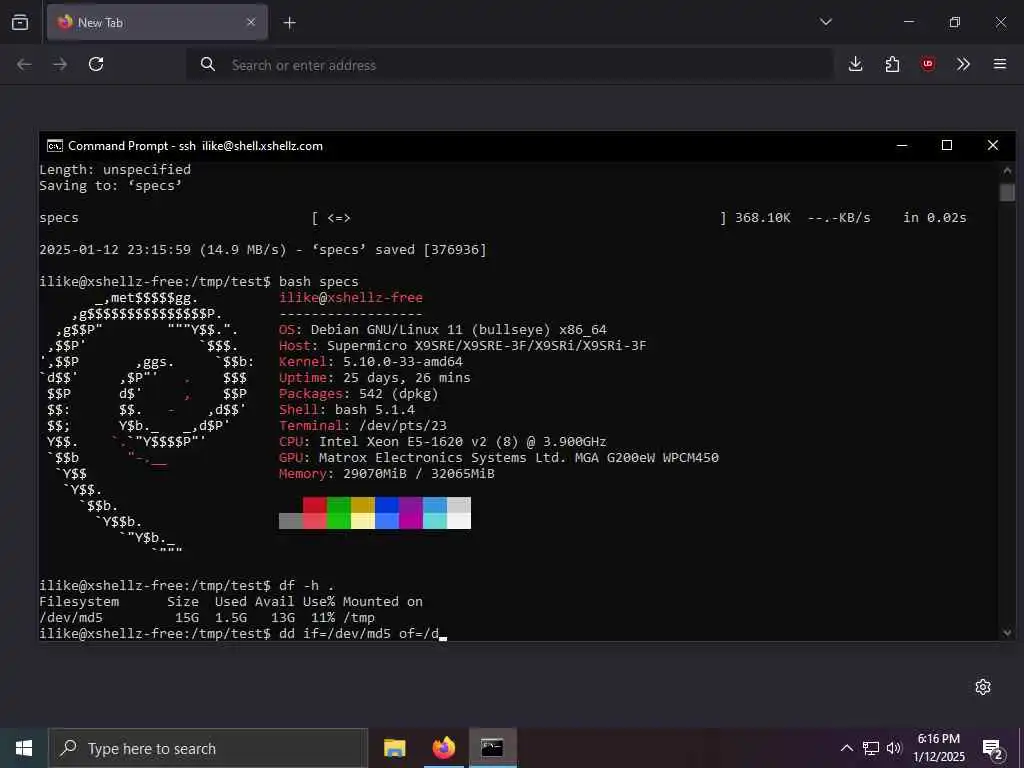Viewport: 1024px width, 768px height.
Task: Show more tools overflow chevrons
Action: tap(963, 64)
